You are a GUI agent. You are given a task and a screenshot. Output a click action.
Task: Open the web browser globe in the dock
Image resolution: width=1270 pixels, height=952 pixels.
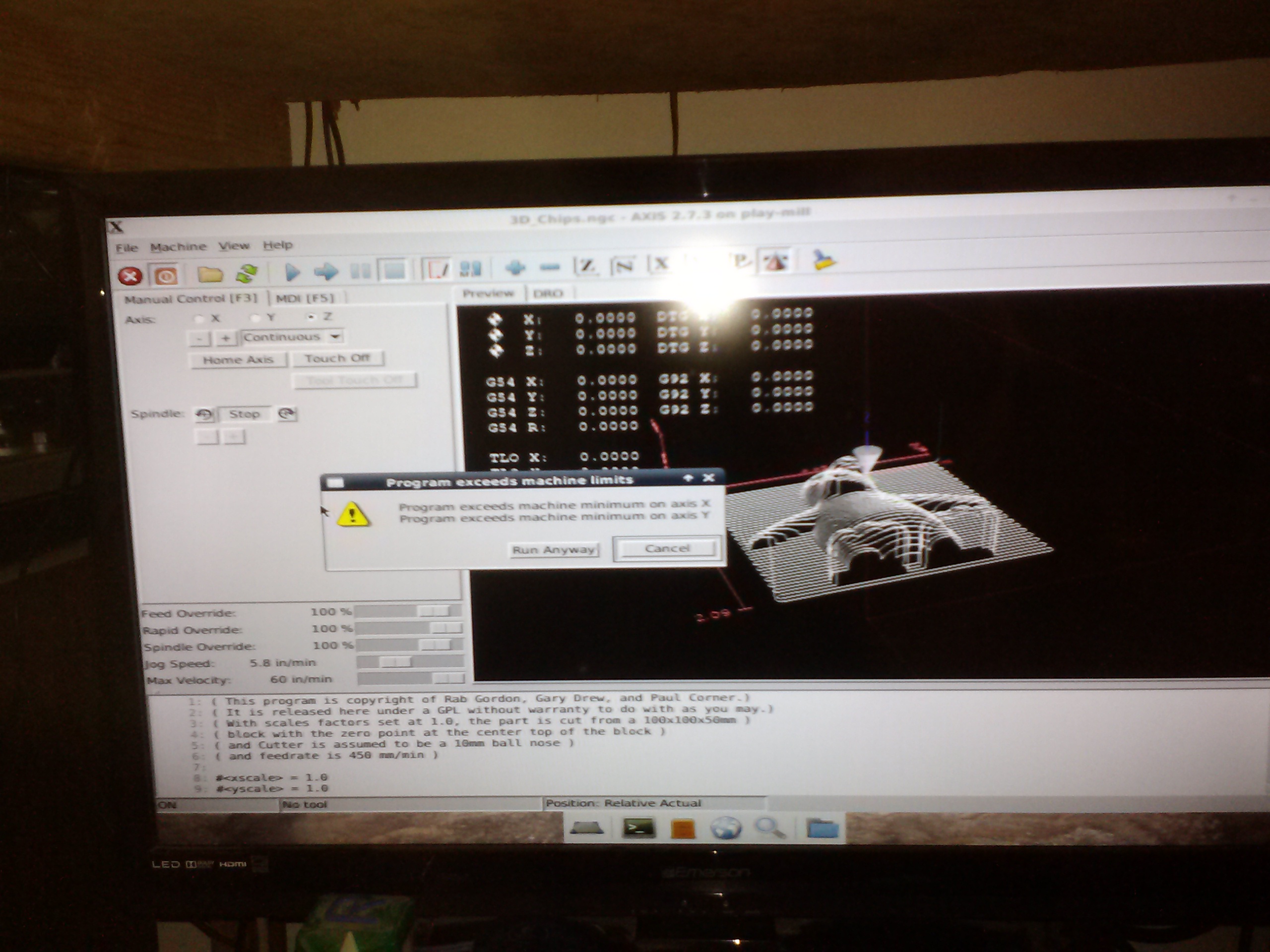(726, 828)
